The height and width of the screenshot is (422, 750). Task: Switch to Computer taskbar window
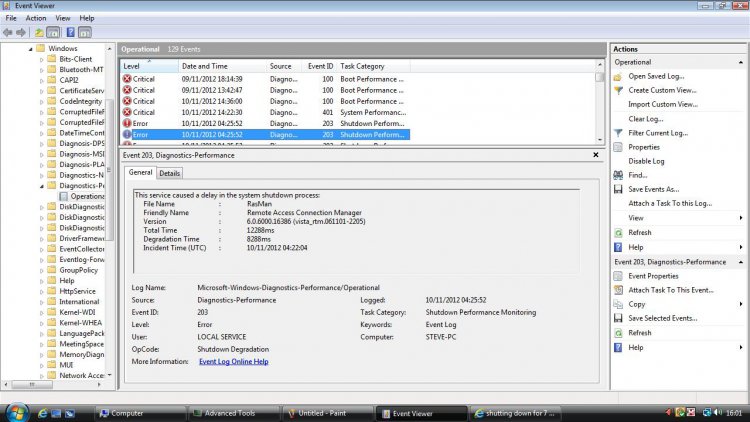point(141,413)
